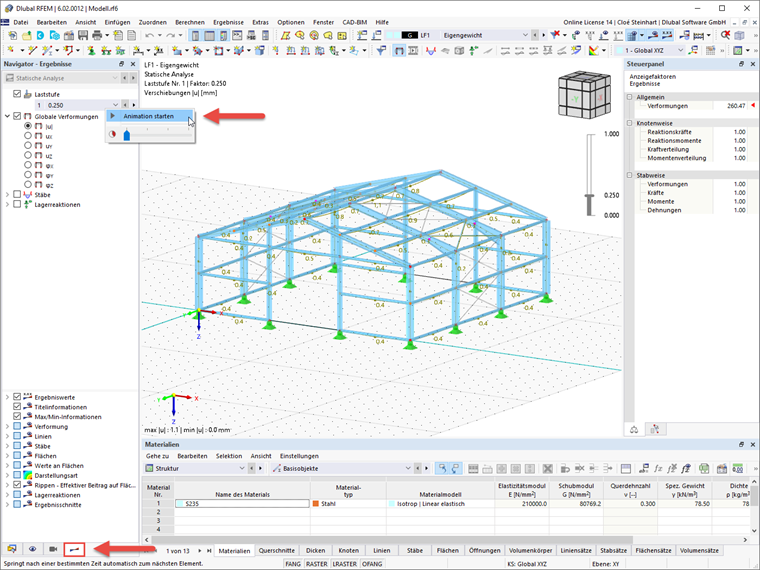Uncheck Globale Verformungen checkbox
Image resolution: width=760 pixels, height=570 pixels.
(17, 116)
